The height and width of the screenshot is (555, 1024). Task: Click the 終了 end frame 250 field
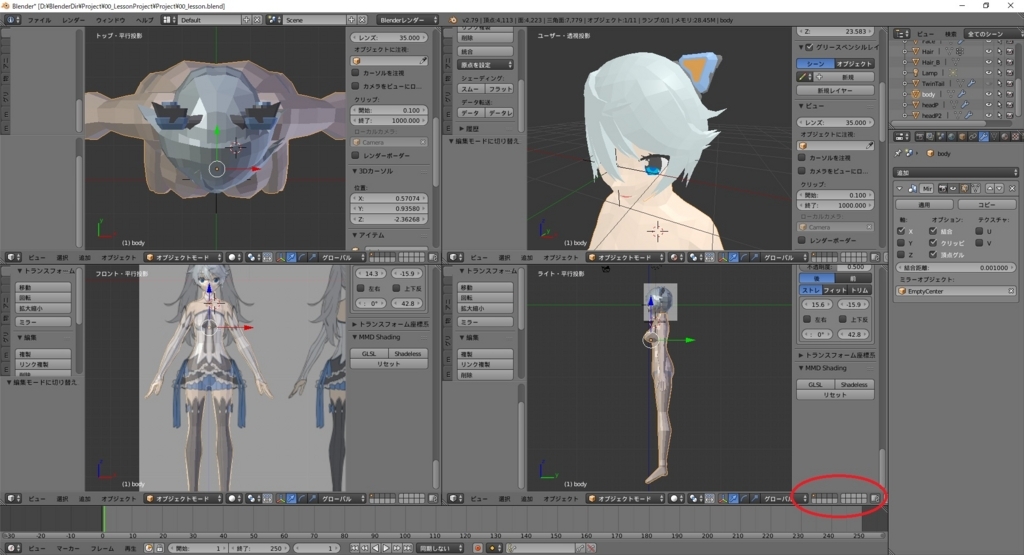pos(260,548)
